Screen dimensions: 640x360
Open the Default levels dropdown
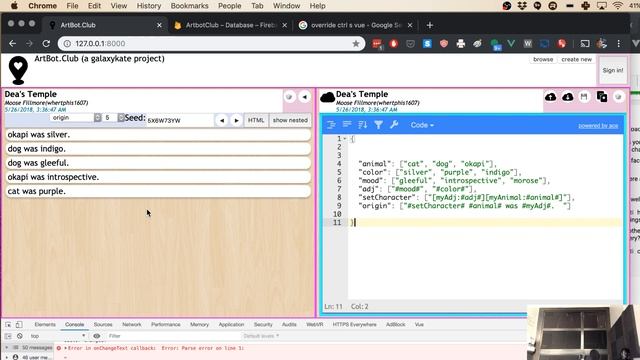[x=261, y=336]
